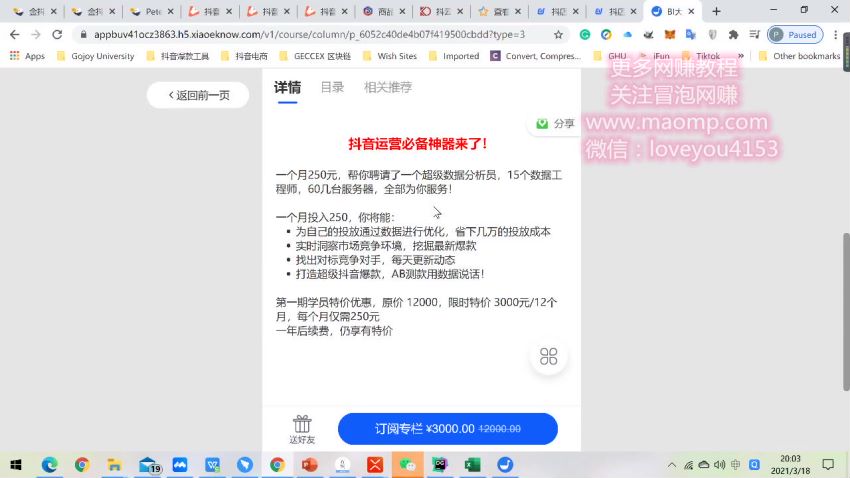
Task: Open the Chrome three-dot menu
Action: [835, 35]
